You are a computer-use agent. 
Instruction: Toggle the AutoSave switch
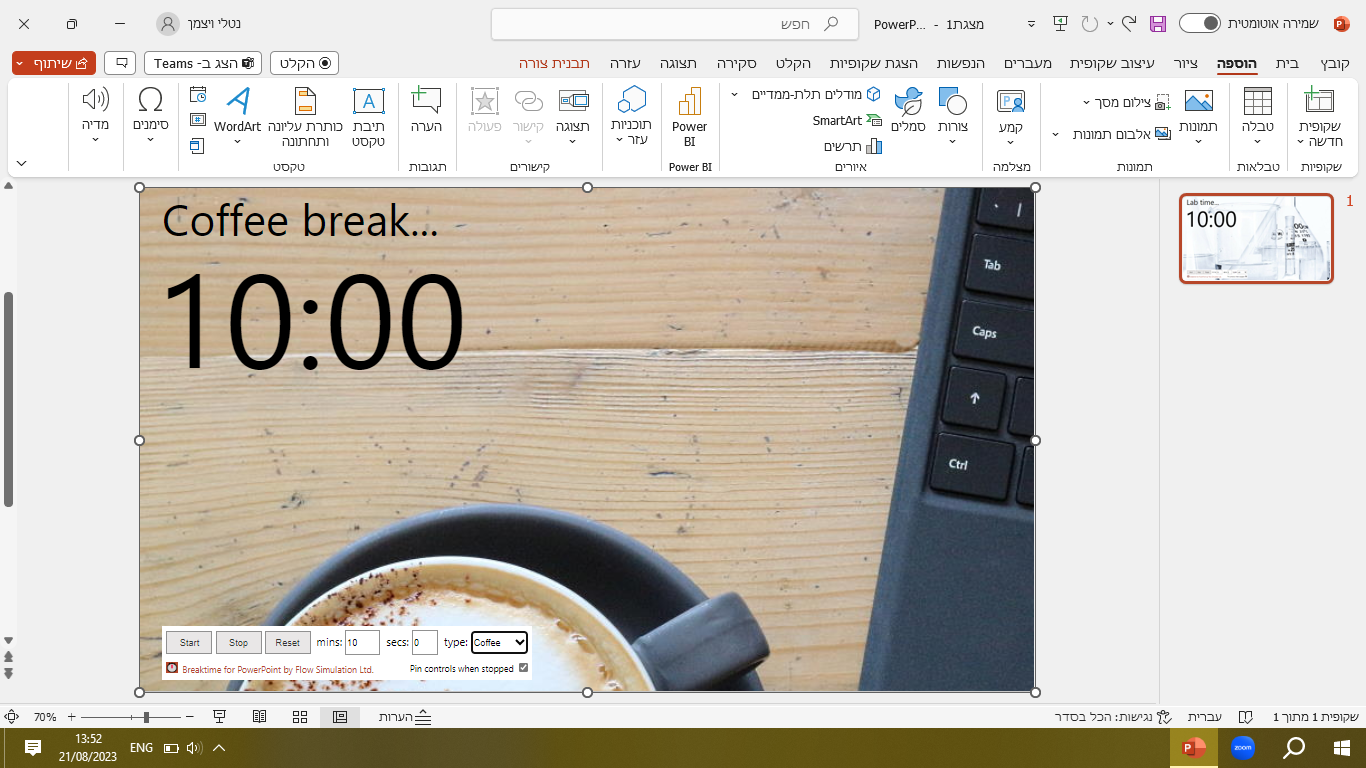coord(1199,23)
